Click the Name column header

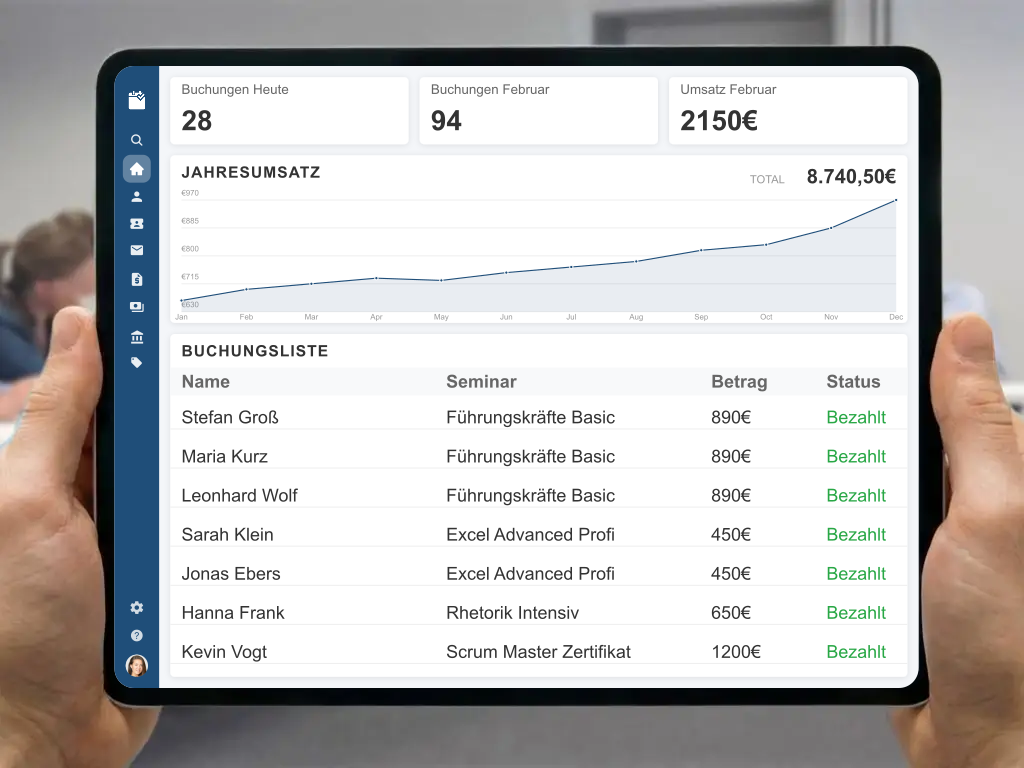(206, 382)
